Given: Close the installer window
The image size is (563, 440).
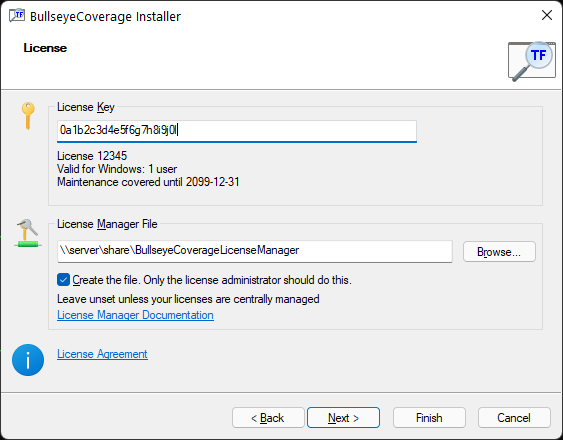Looking at the screenshot, I should tap(547, 15).
